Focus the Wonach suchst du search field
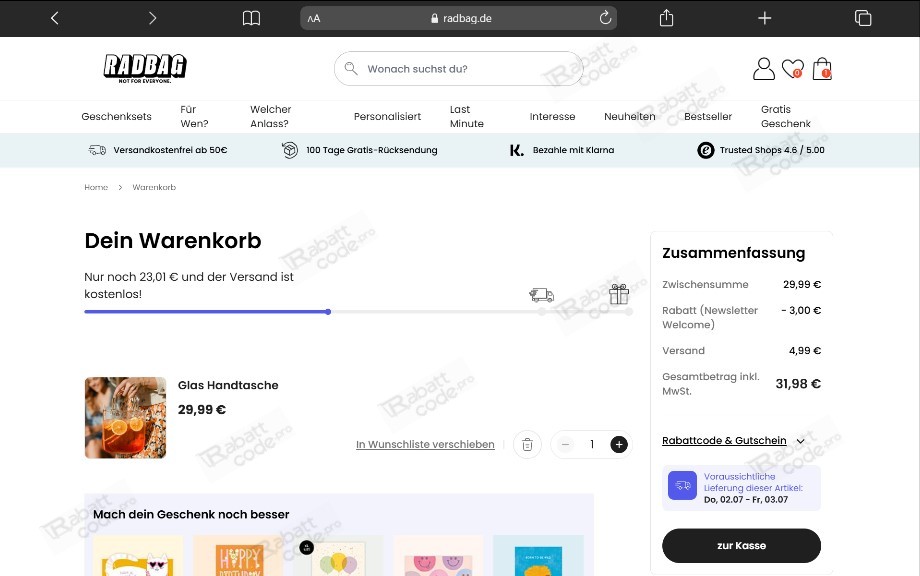Screen dimensions: 920x576 click(458, 69)
